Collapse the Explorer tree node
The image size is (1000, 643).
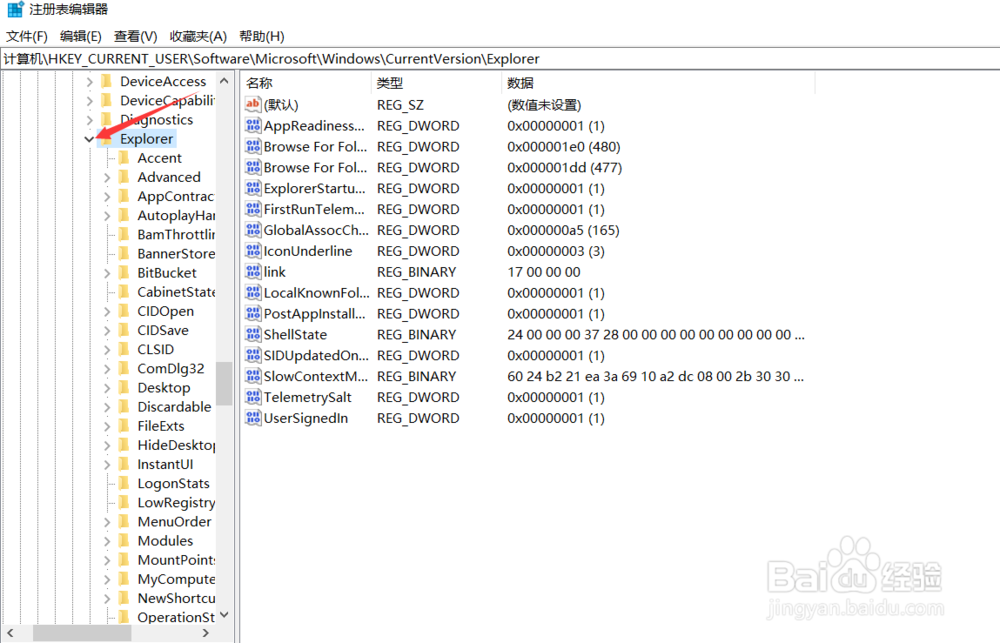(x=89, y=139)
